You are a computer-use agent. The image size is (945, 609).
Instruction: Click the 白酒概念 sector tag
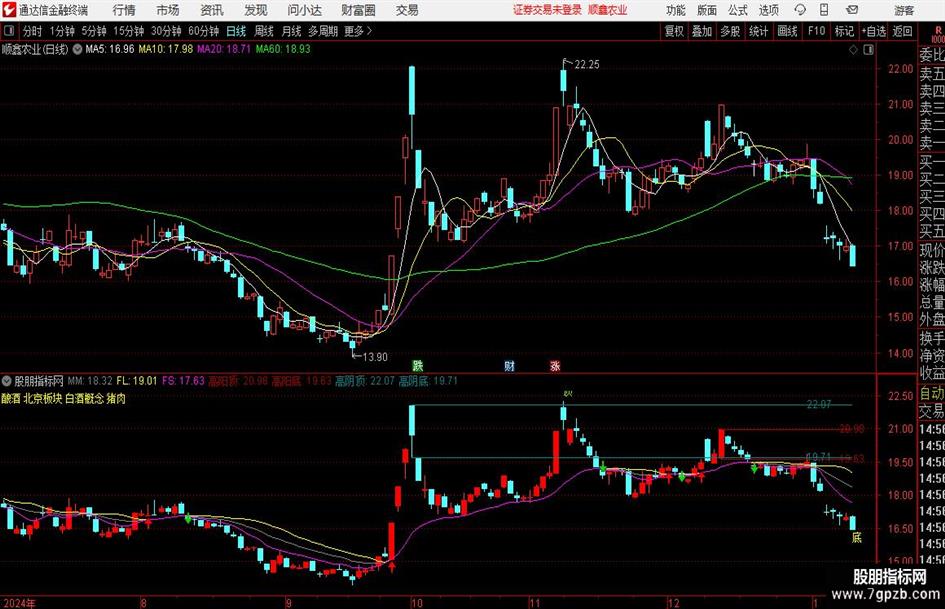[x=85, y=399]
